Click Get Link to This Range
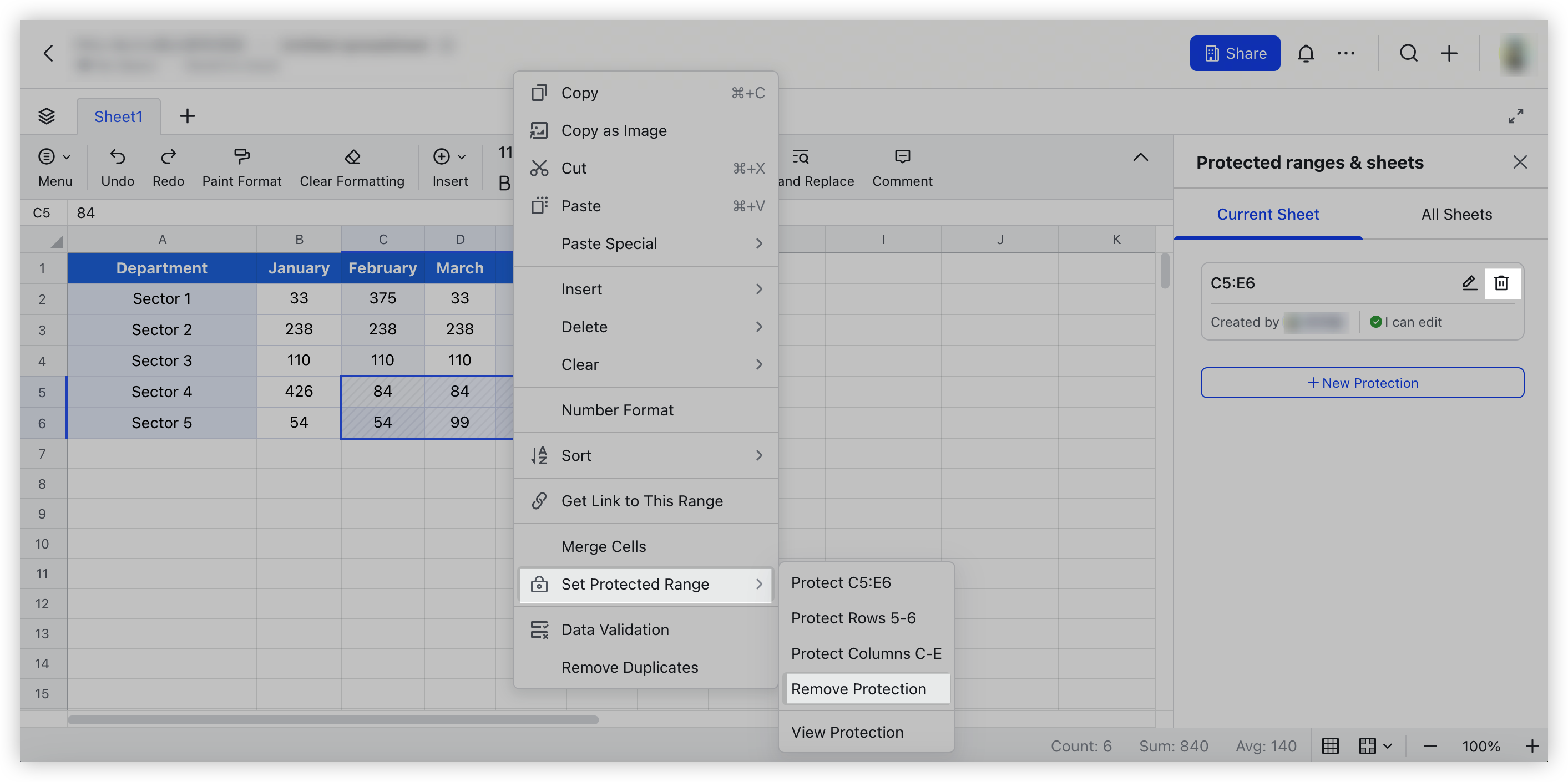The image size is (1568, 782). tap(642, 501)
